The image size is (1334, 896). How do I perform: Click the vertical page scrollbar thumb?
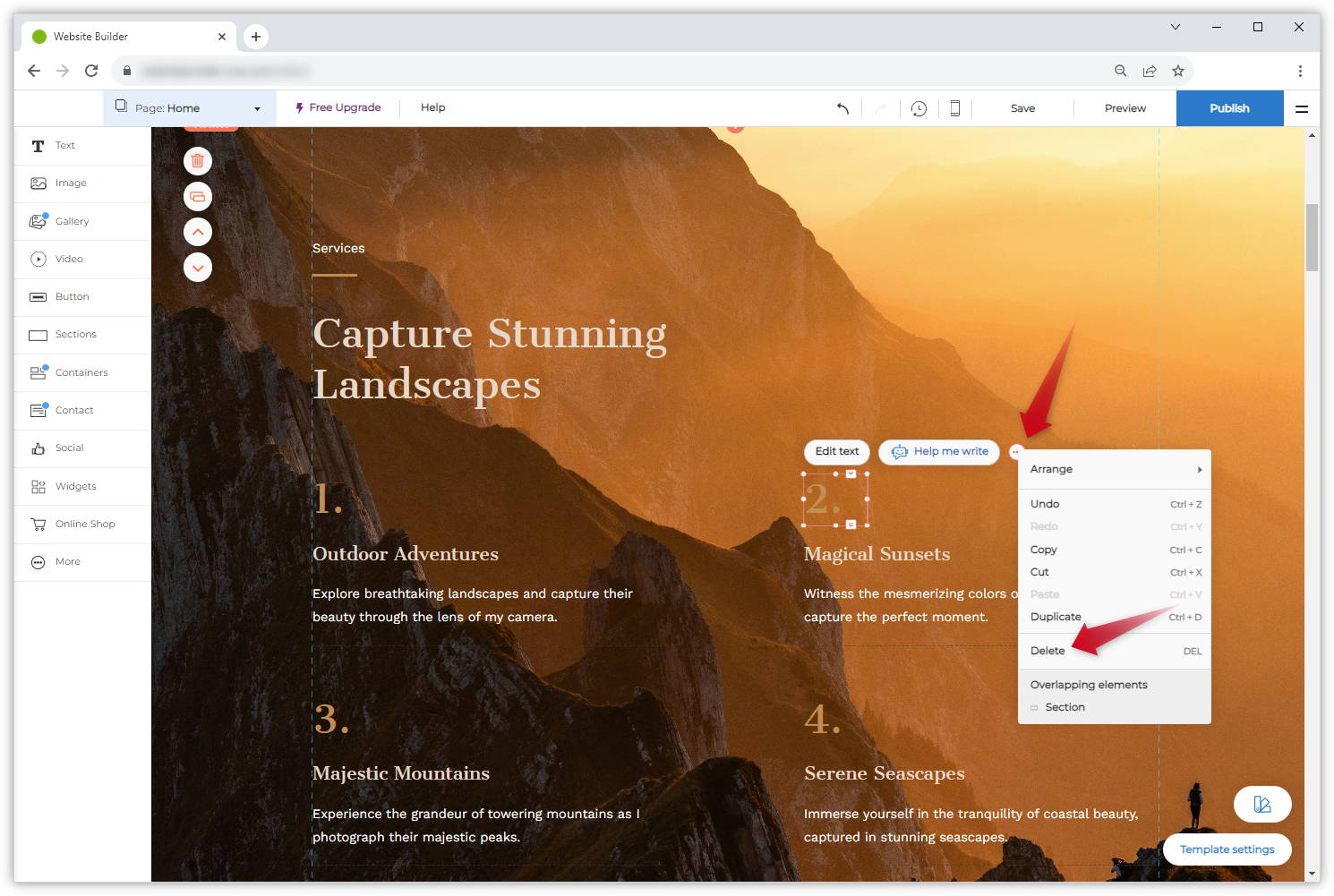point(1312,237)
